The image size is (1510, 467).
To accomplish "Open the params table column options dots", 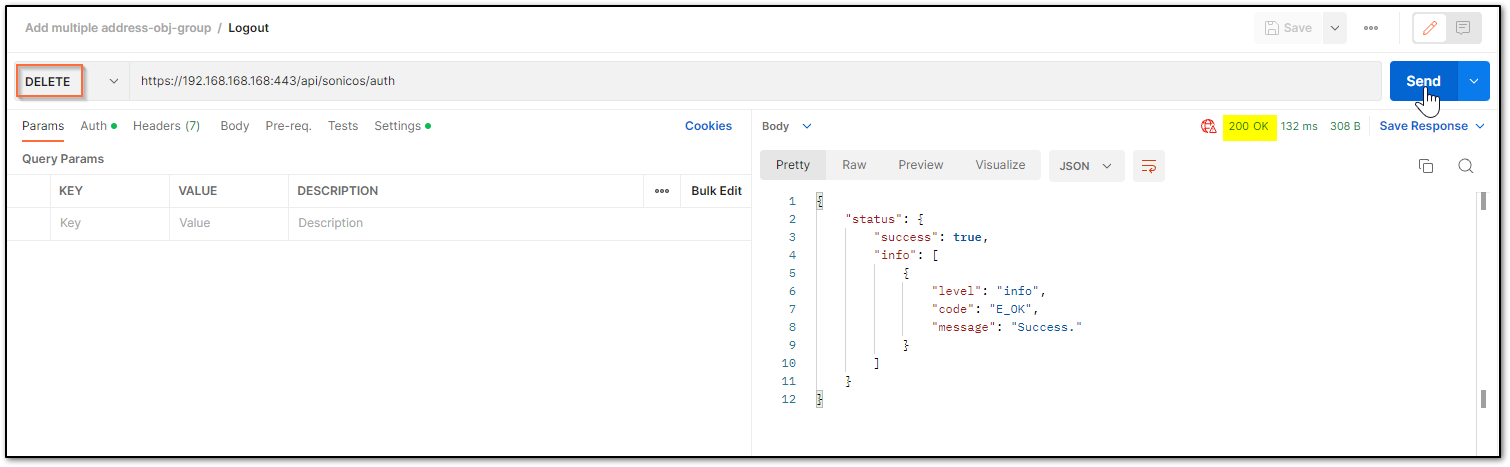I will [662, 191].
